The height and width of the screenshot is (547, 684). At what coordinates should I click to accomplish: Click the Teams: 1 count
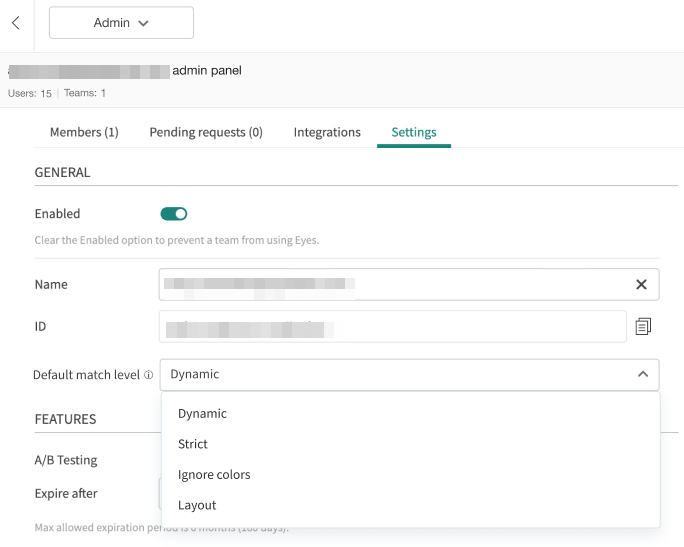(85, 93)
